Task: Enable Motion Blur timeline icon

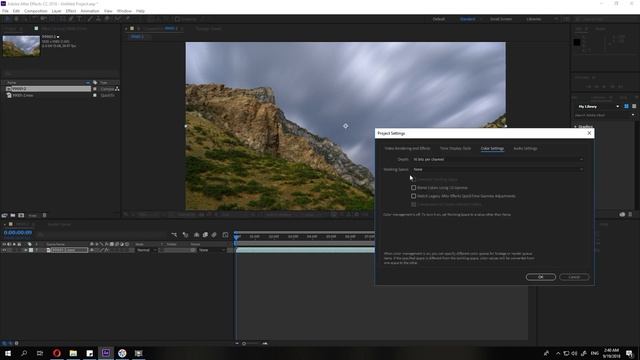Action: [x=214, y=235]
